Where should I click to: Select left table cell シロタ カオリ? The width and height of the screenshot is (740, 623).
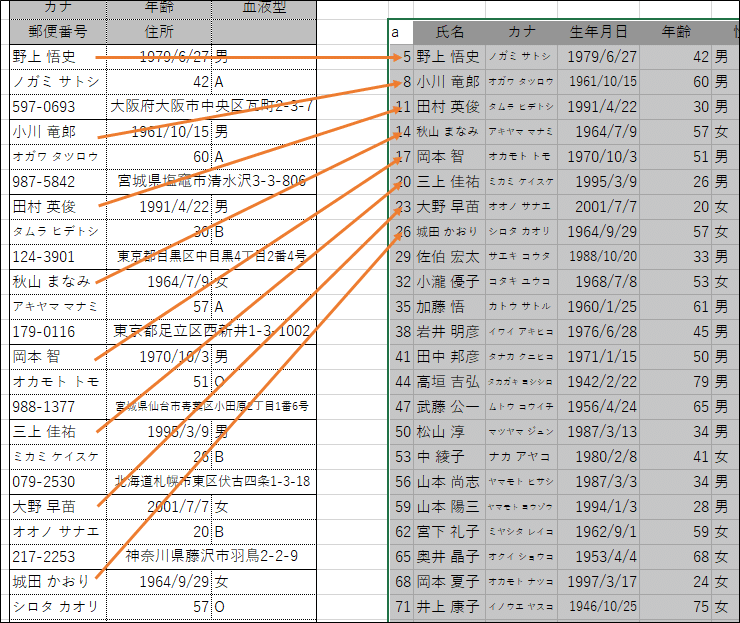[x=58, y=607]
